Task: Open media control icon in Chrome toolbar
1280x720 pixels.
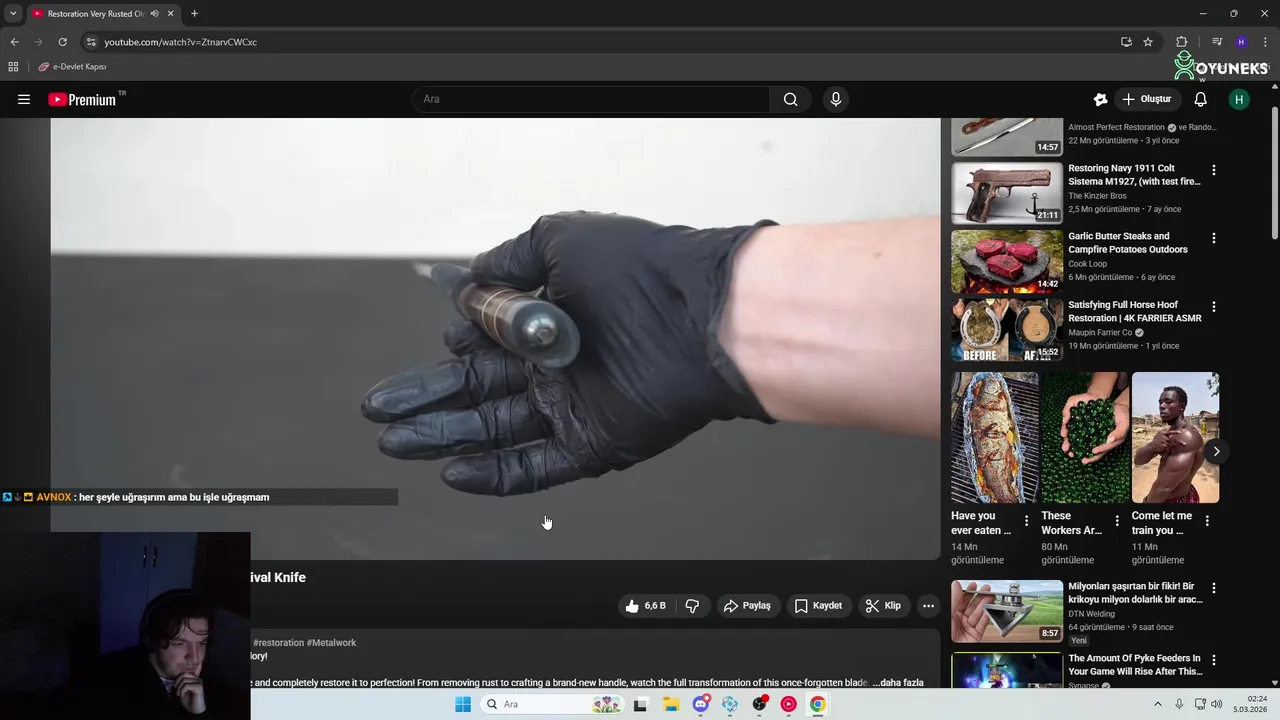Action: click(1217, 42)
